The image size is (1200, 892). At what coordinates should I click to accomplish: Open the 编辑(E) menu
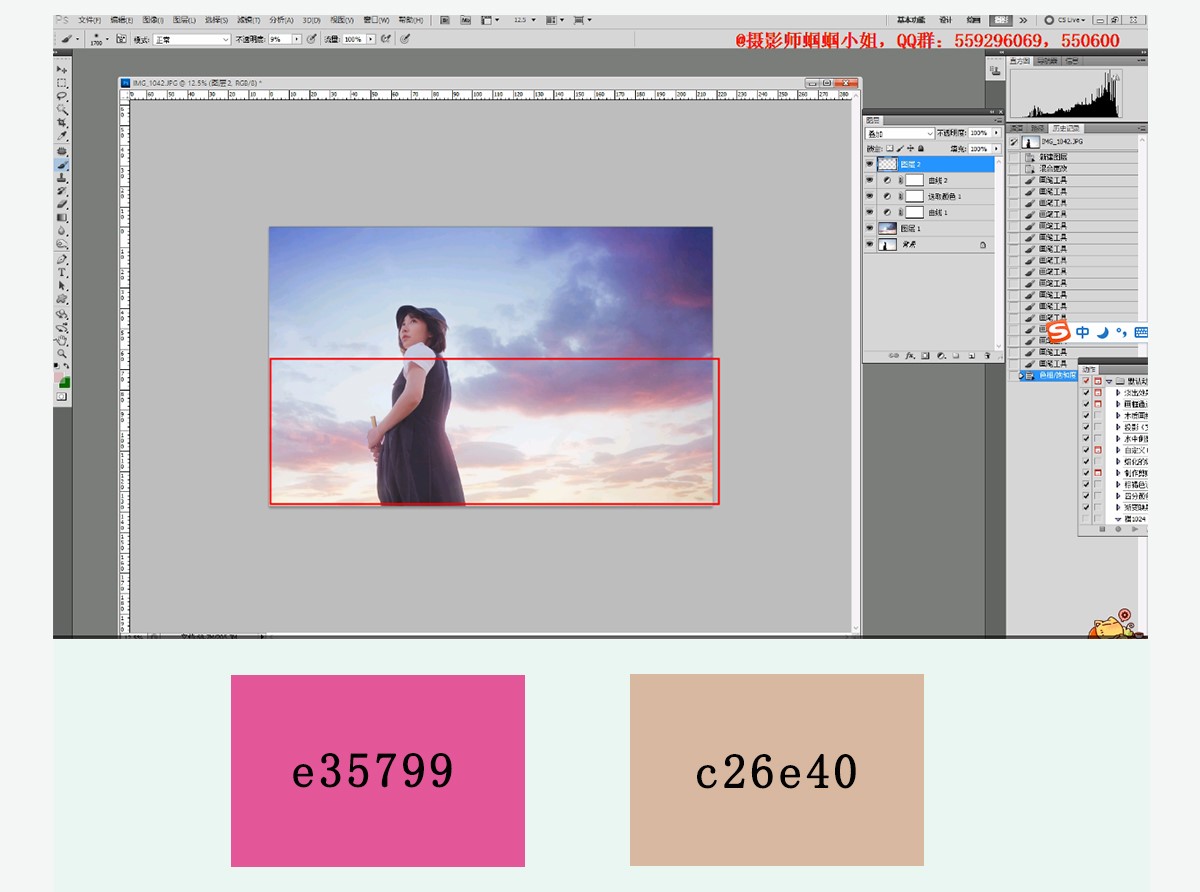click(x=121, y=20)
